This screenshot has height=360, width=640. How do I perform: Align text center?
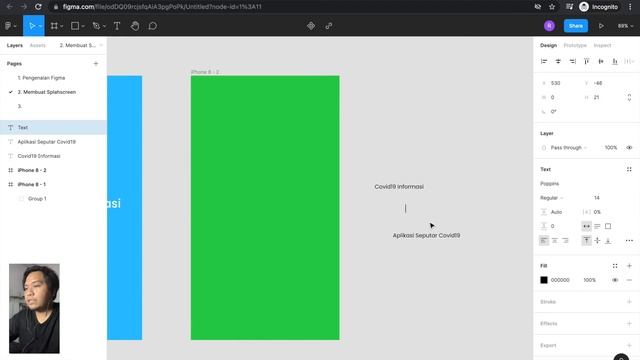click(554, 240)
